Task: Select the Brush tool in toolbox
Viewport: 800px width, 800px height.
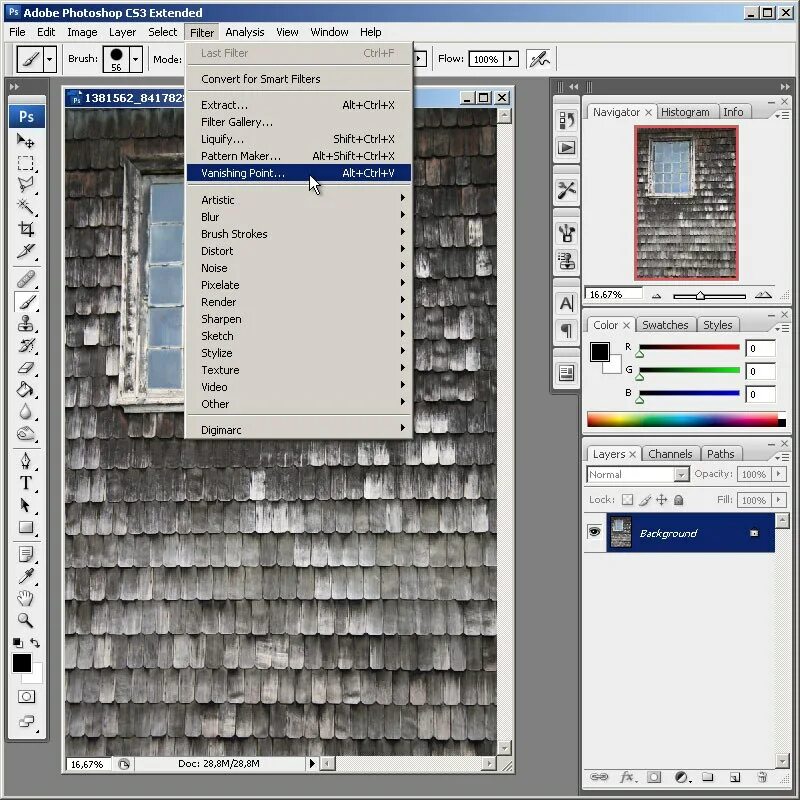Action: pos(25,302)
